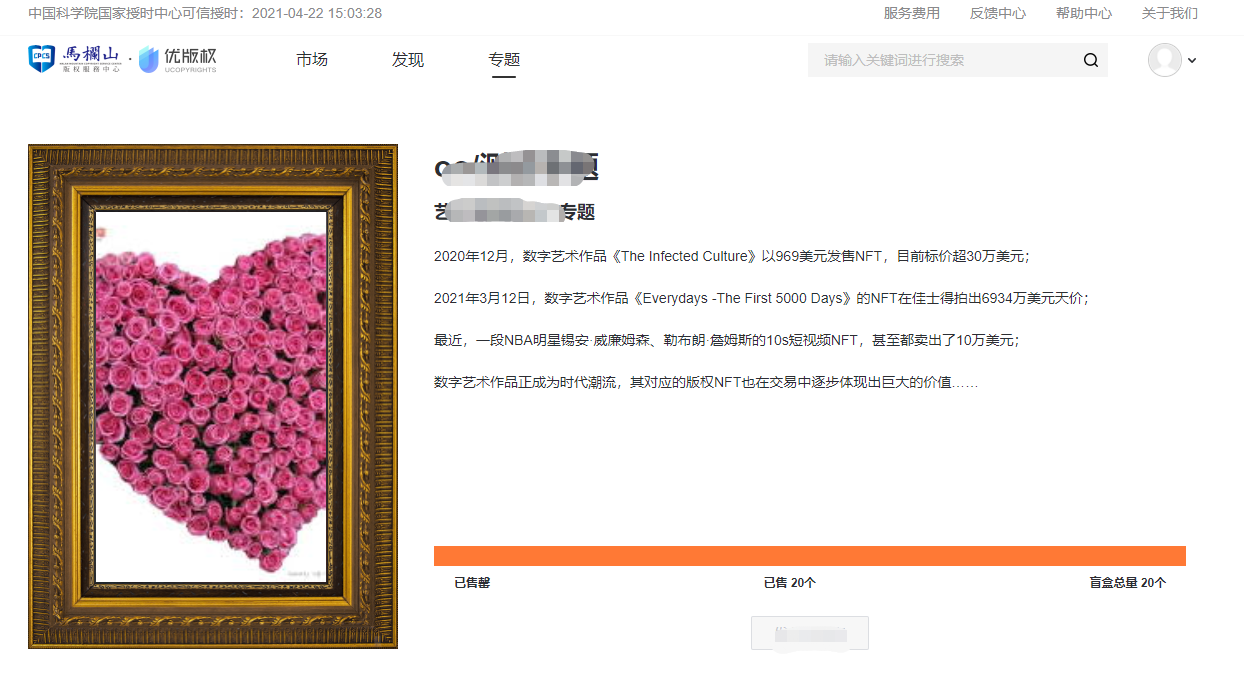This screenshot has height=699, width=1244.
Task: Click the keyword search input field
Action: 944,60
